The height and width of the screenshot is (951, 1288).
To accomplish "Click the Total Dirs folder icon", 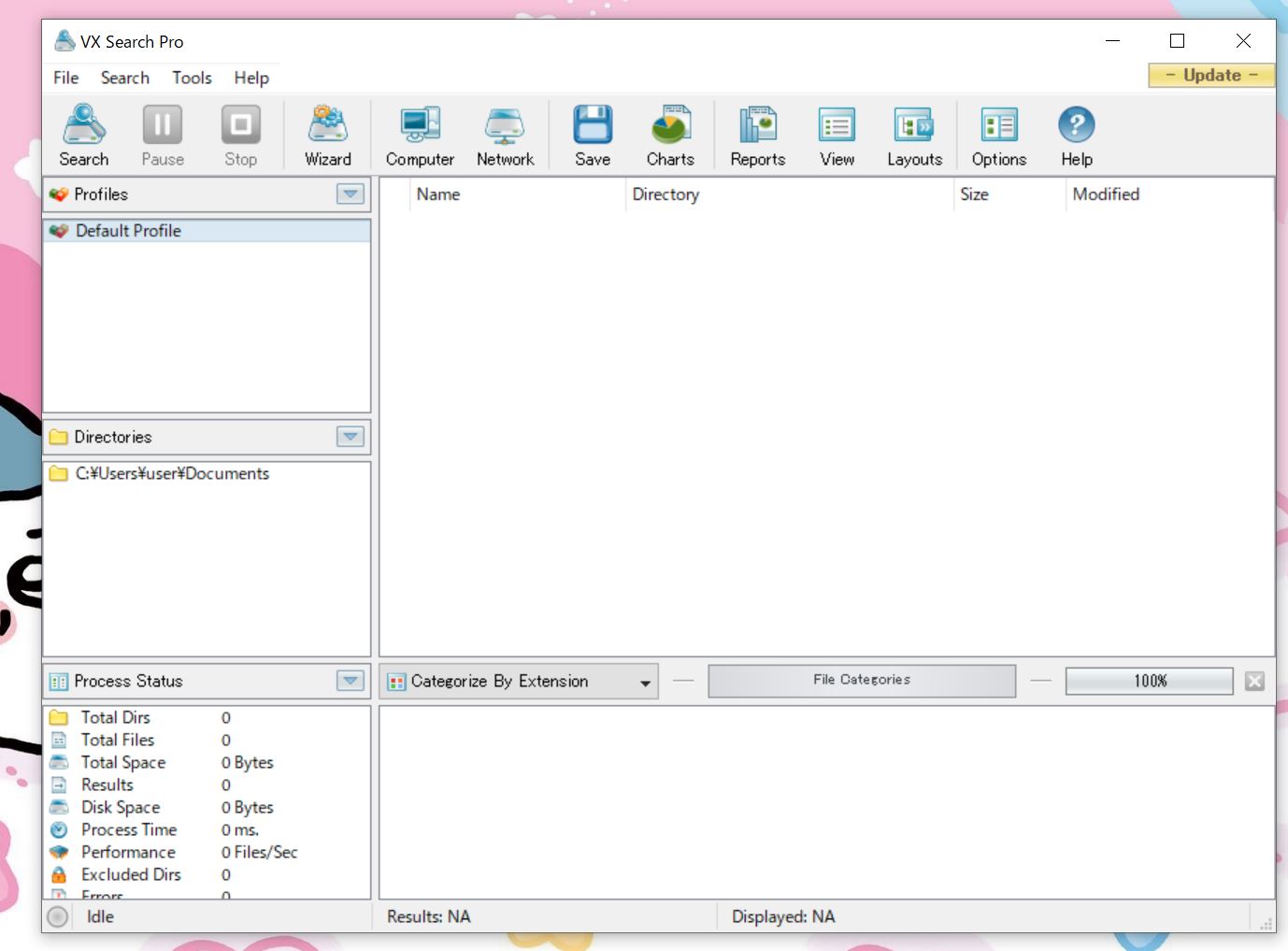I will coord(59,717).
